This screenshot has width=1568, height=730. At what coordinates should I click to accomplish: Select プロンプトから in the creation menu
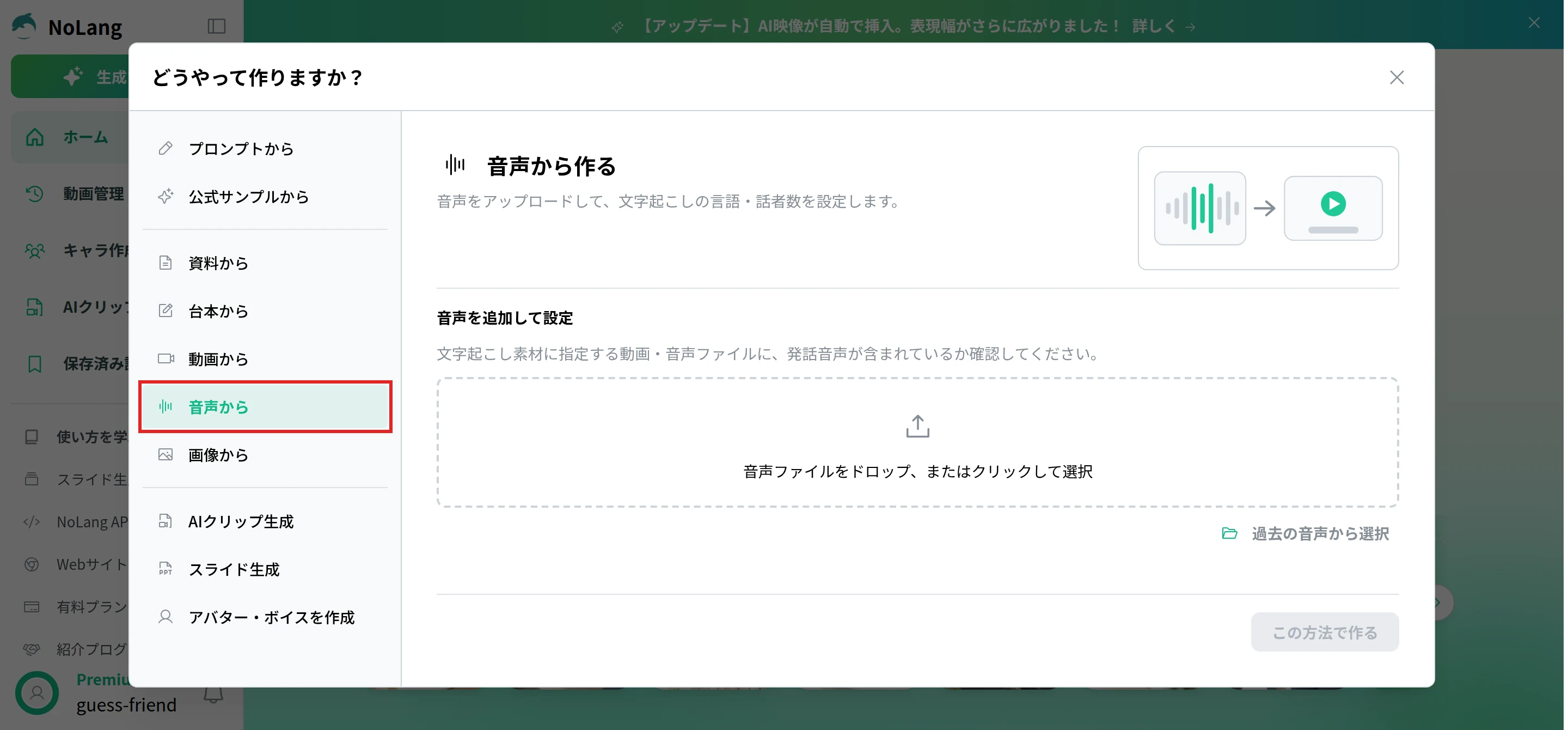coord(265,149)
